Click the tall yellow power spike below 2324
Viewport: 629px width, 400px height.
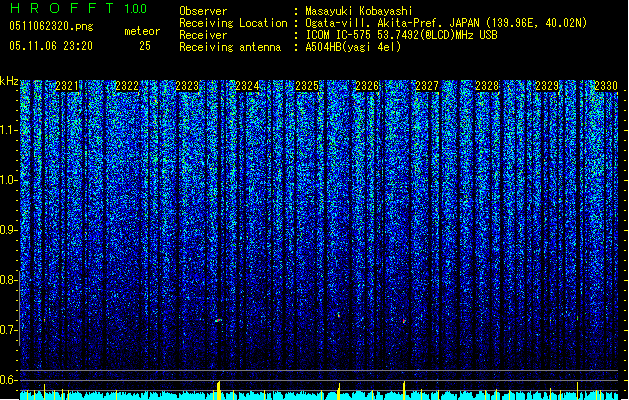219,390
